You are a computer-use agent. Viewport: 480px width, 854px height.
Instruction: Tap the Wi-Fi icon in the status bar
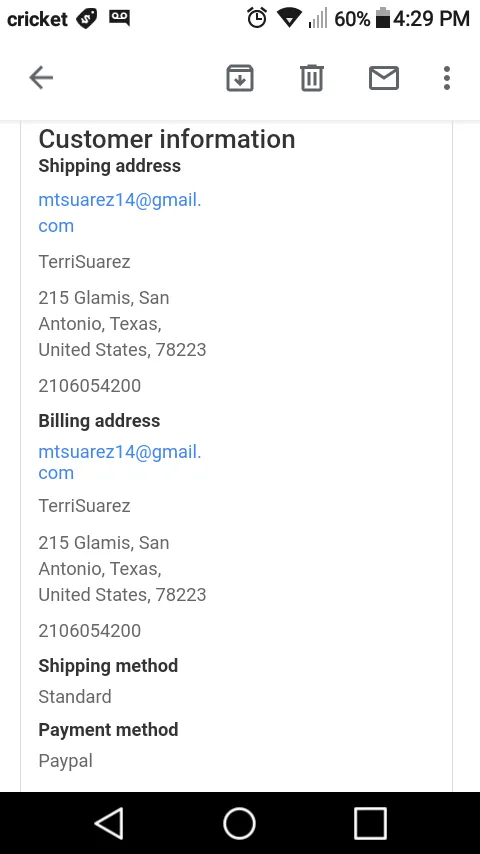coord(289,19)
